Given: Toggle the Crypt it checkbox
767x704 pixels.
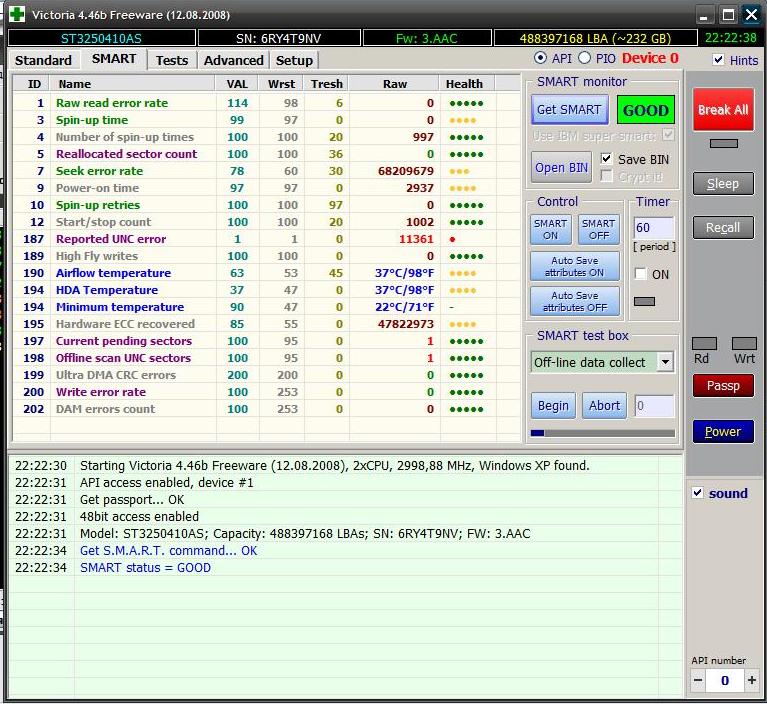Looking at the screenshot, I should pyautogui.click(x=606, y=176).
